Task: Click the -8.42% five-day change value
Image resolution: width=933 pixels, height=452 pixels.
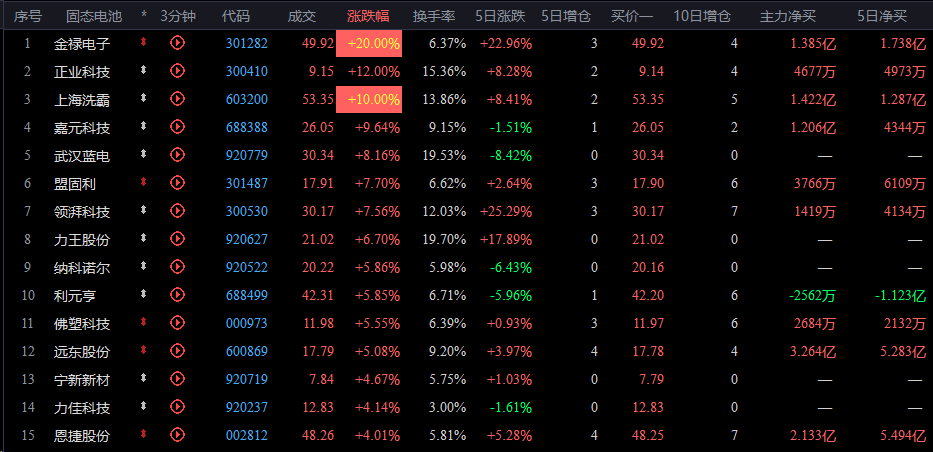Action: tap(511, 155)
